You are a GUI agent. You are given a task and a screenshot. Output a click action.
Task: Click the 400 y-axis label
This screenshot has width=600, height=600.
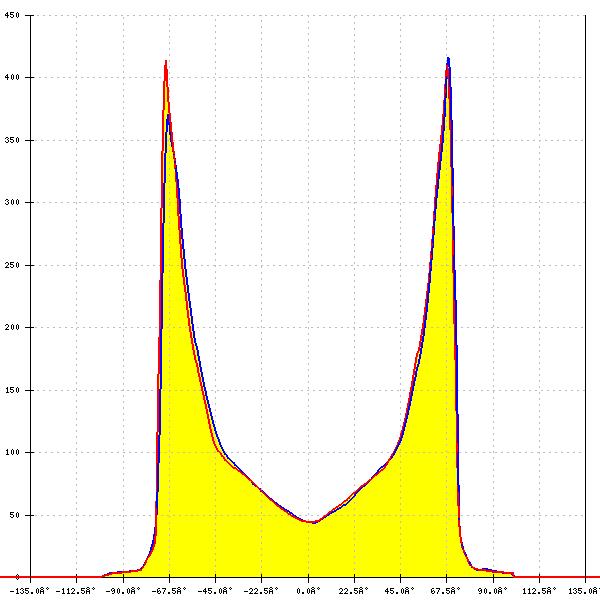[12, 77]
